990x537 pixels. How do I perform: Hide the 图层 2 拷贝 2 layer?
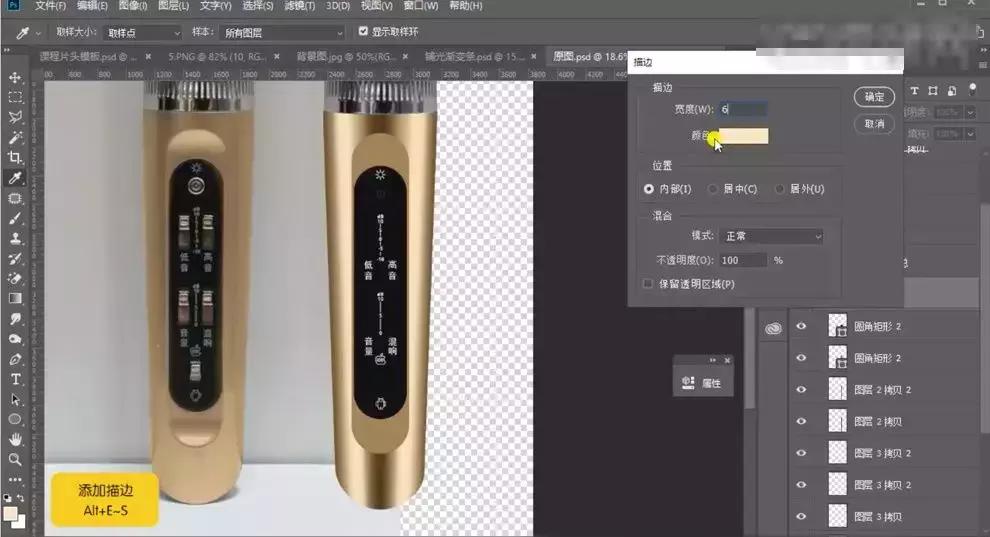(801, 389)
